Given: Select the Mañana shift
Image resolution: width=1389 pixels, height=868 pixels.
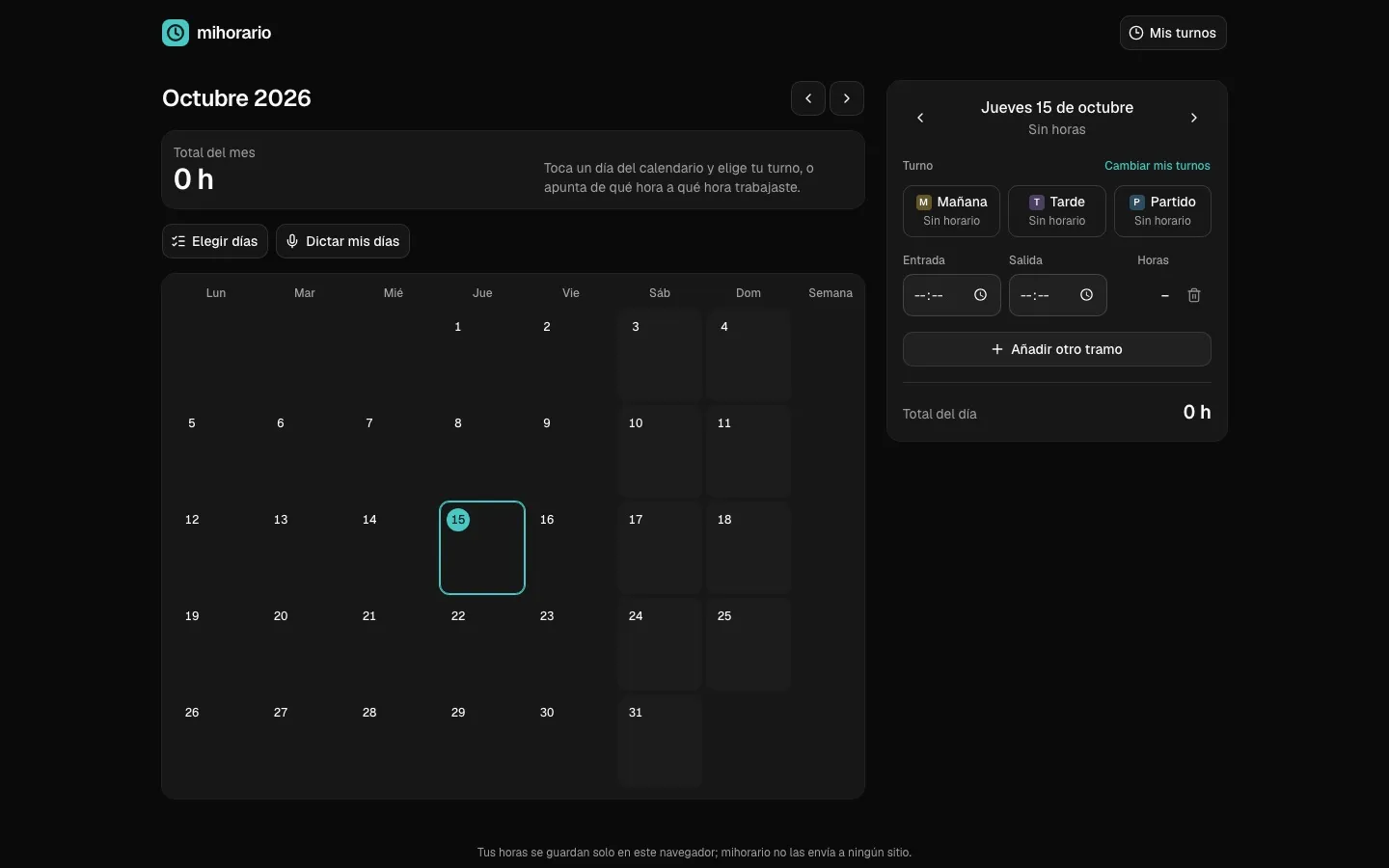Looking at the screenshot, I should [x=952, y=211].
